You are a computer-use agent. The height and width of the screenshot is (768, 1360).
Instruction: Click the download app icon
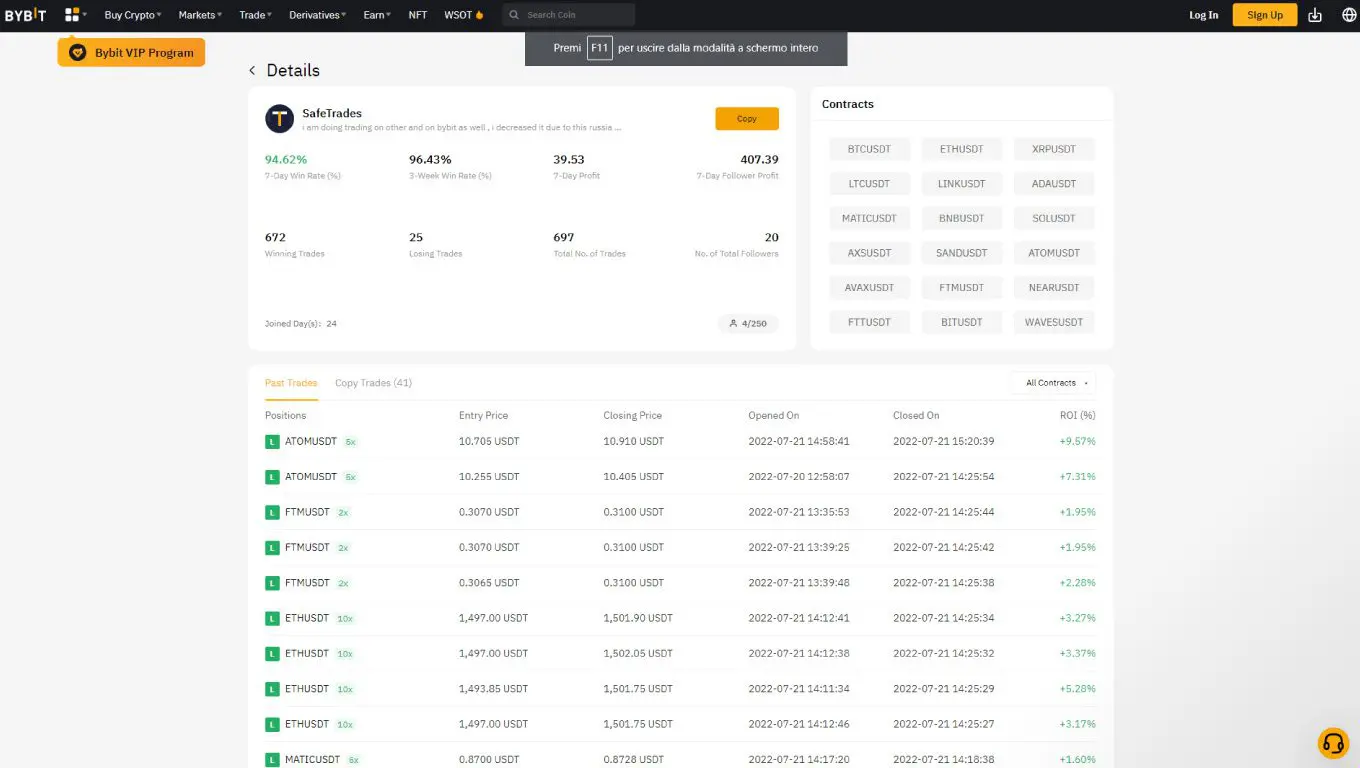(1315, 15)
